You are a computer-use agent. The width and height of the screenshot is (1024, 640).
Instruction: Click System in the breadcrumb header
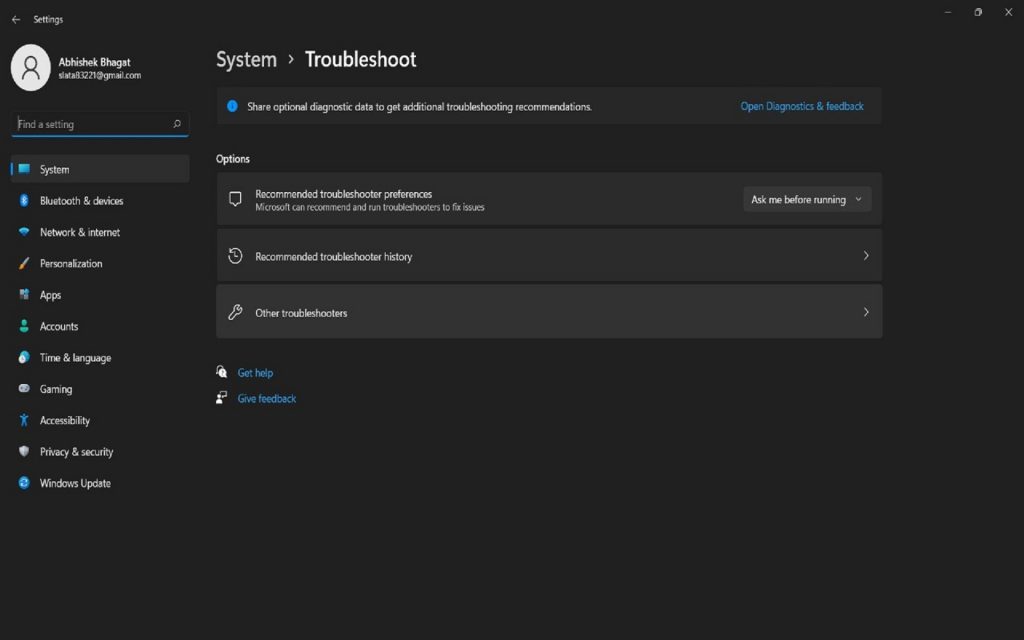coord(246,59)
